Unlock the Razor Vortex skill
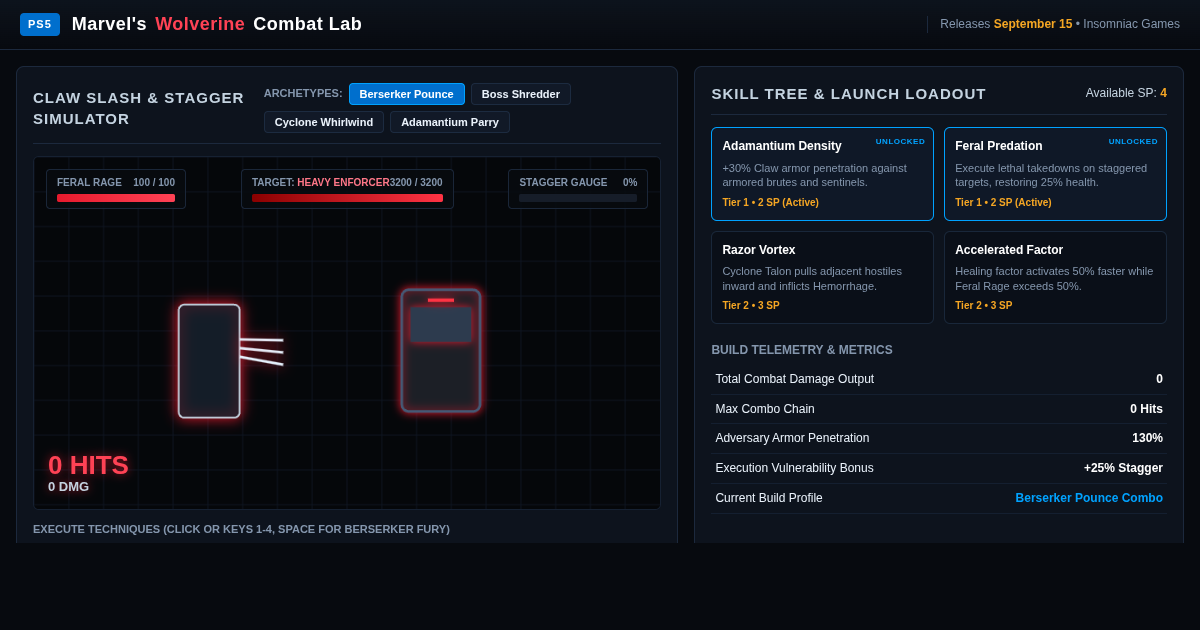 coord(822,277)
